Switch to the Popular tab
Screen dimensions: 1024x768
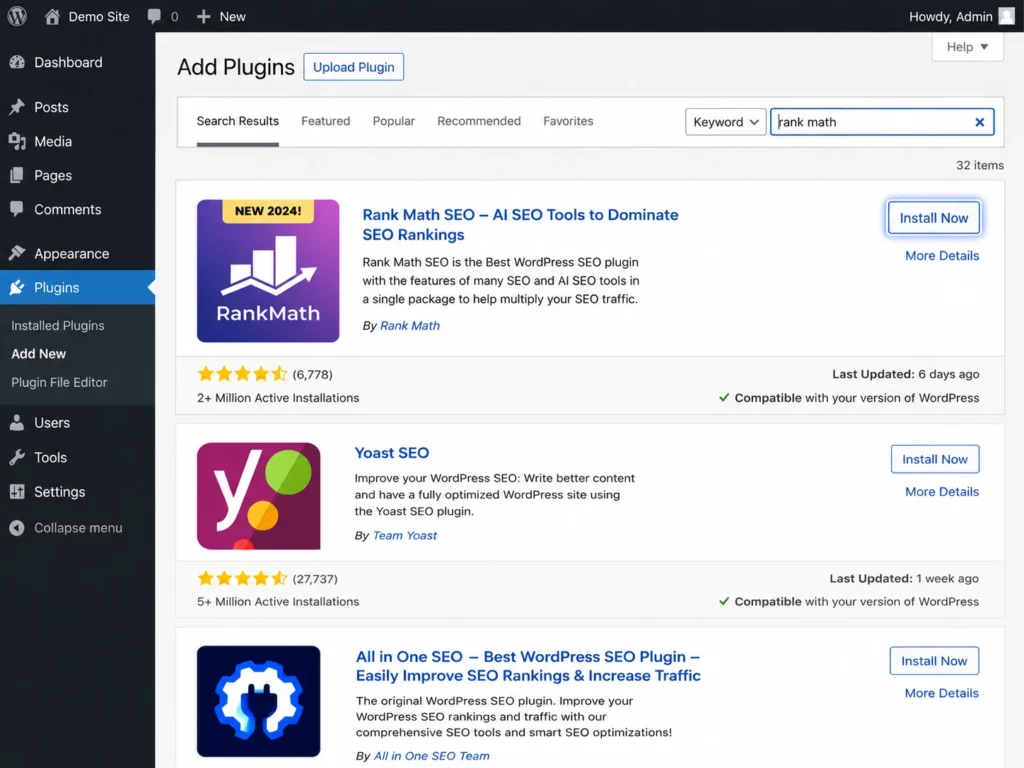[x=394, y=121]
